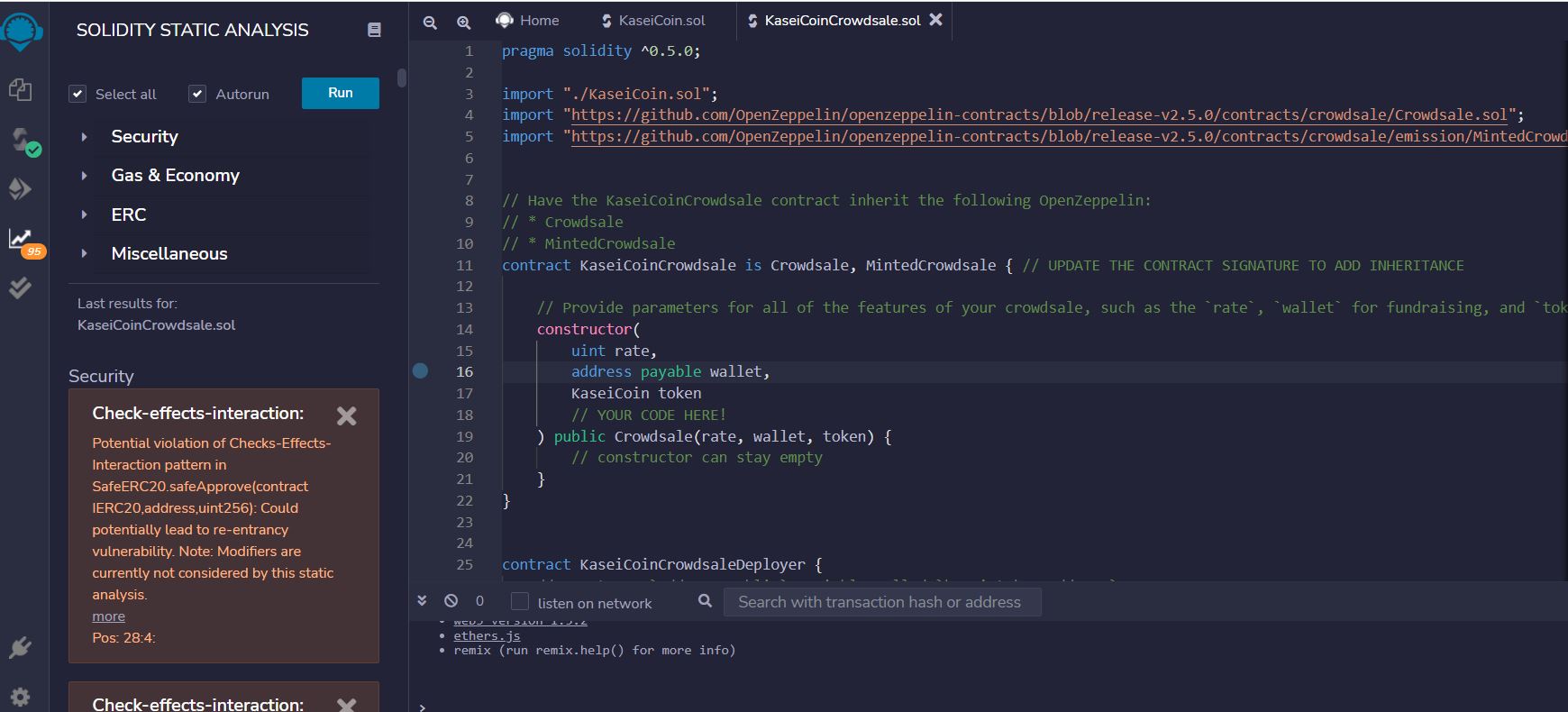Zoom in the editor font
Image resolution: width=1568 pixels, height=712 pixels.
463,22
